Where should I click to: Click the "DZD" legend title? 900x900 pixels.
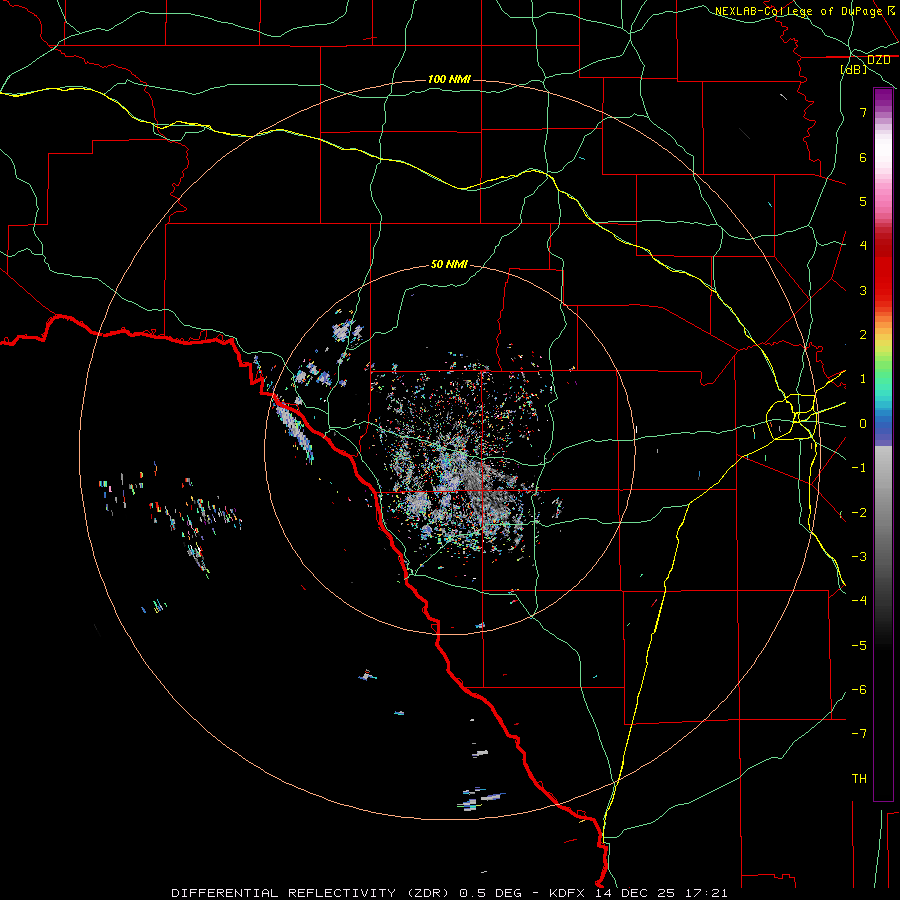pos(878,60)
